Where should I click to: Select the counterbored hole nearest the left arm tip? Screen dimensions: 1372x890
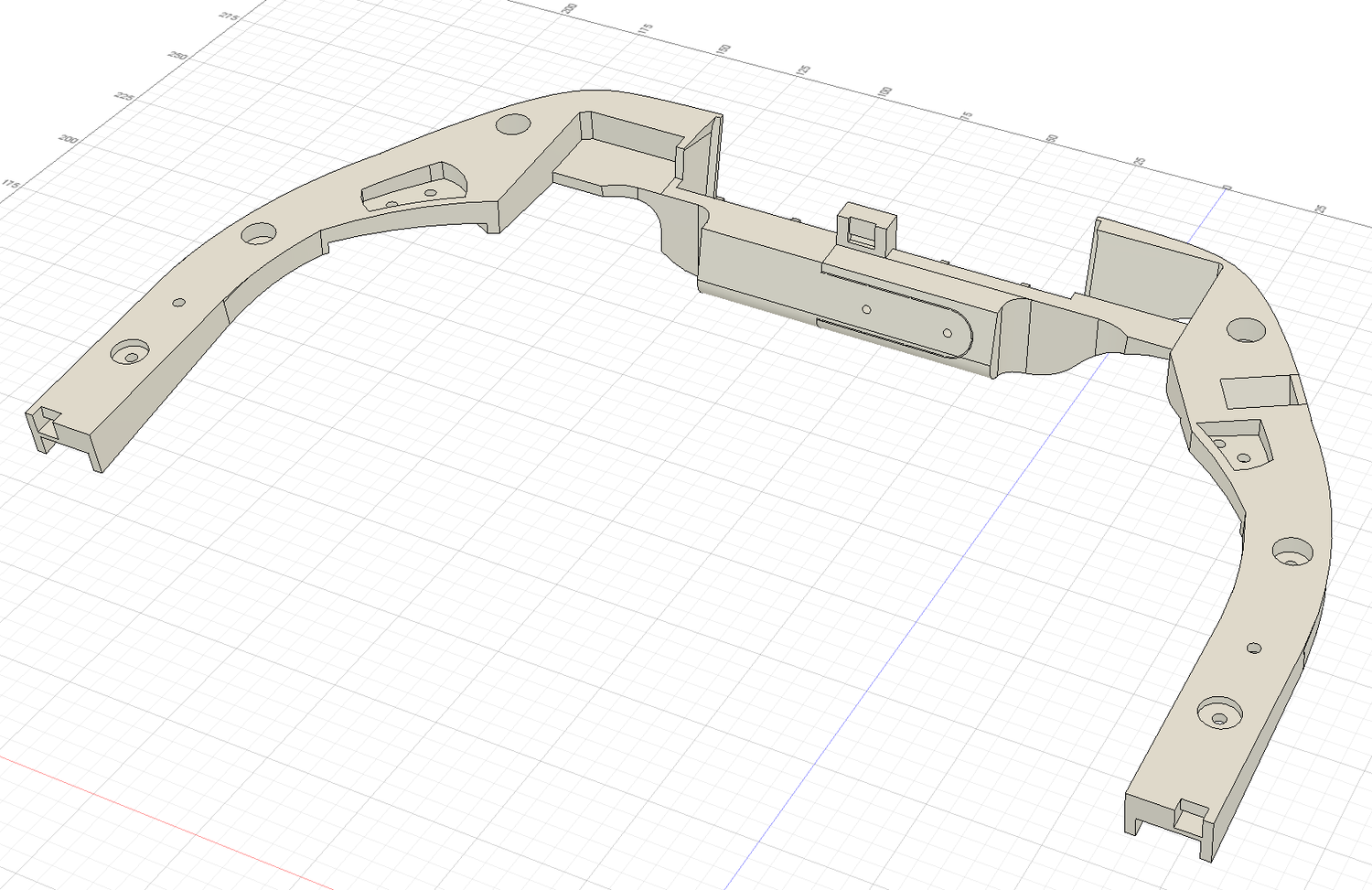pos(130,352)
